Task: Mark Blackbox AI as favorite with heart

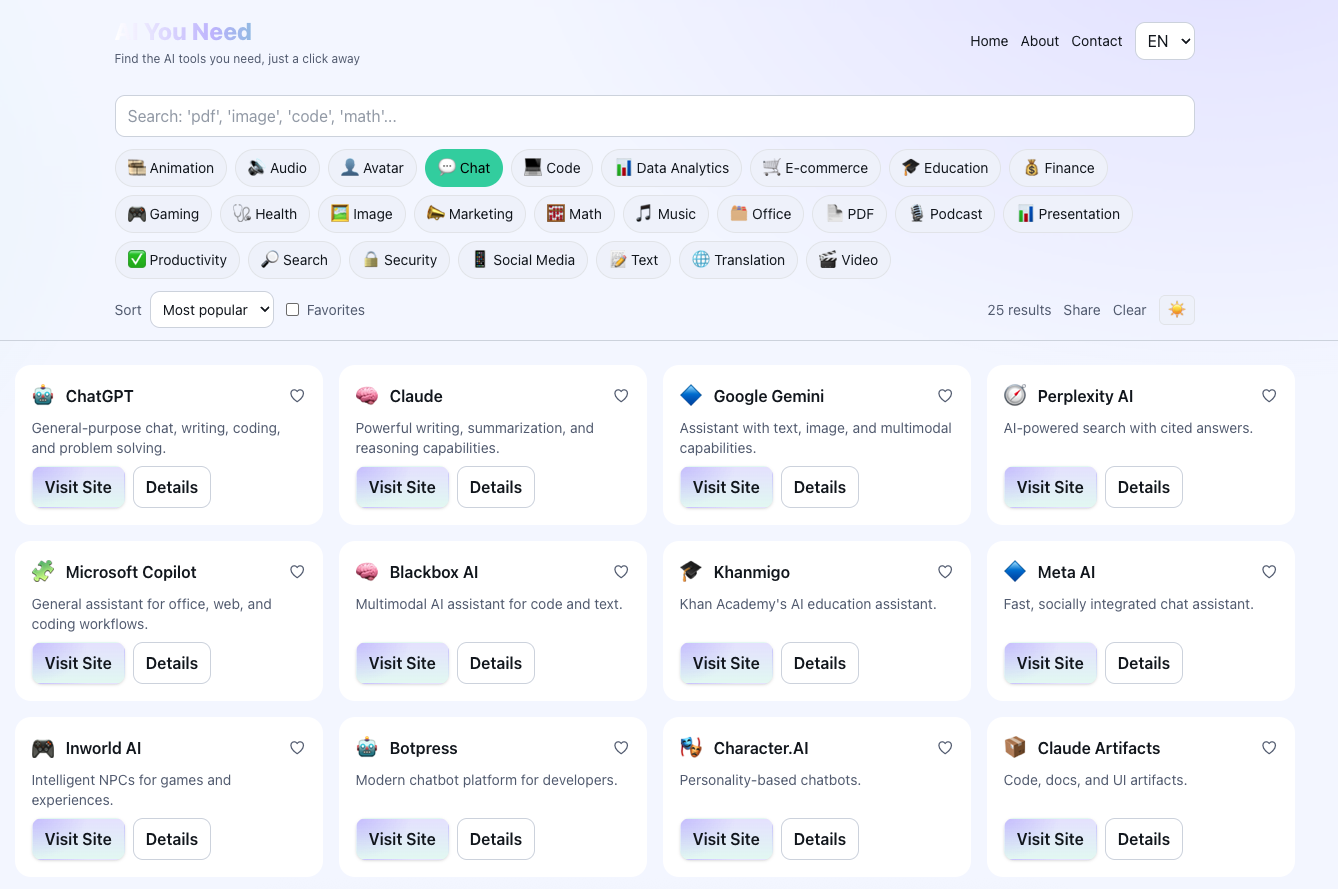Action: pos(621,572)
